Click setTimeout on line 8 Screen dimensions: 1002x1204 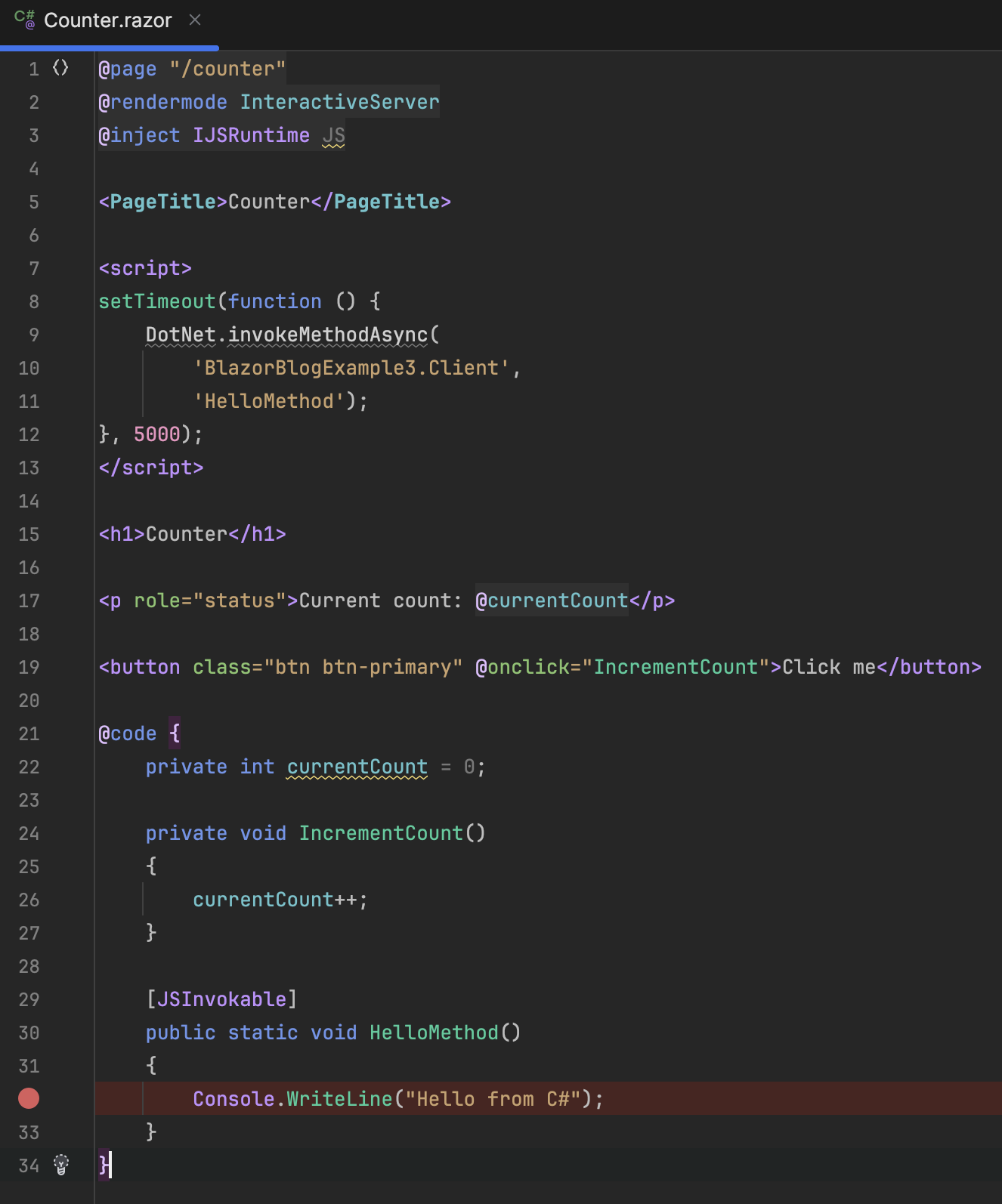coord(157,301)
